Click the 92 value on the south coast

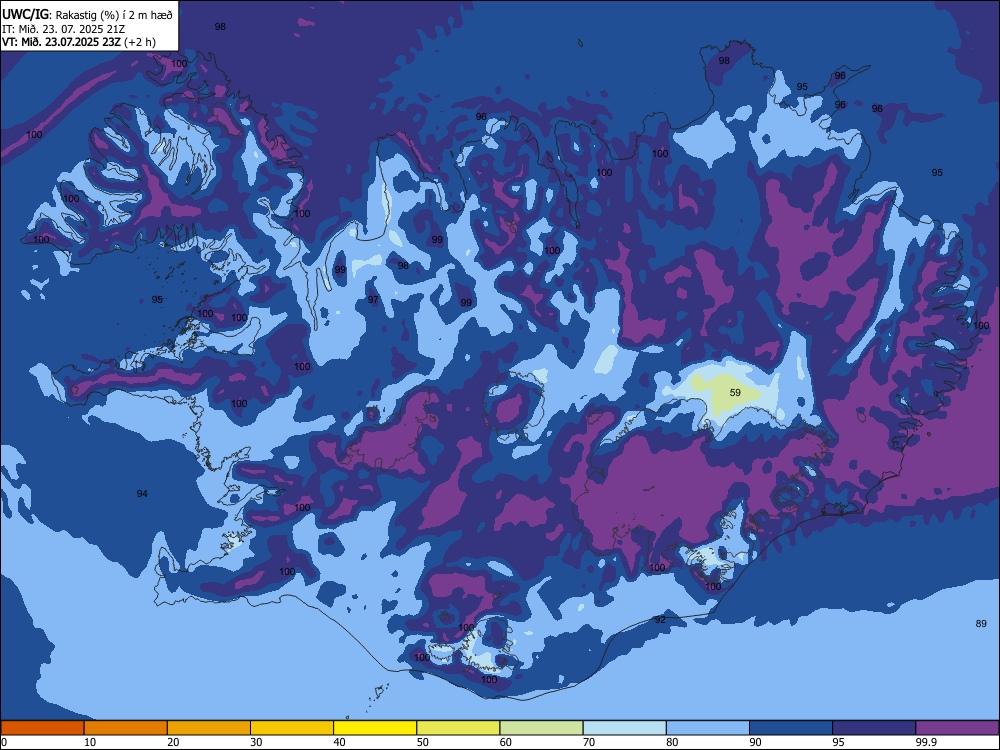click(660, 619)
